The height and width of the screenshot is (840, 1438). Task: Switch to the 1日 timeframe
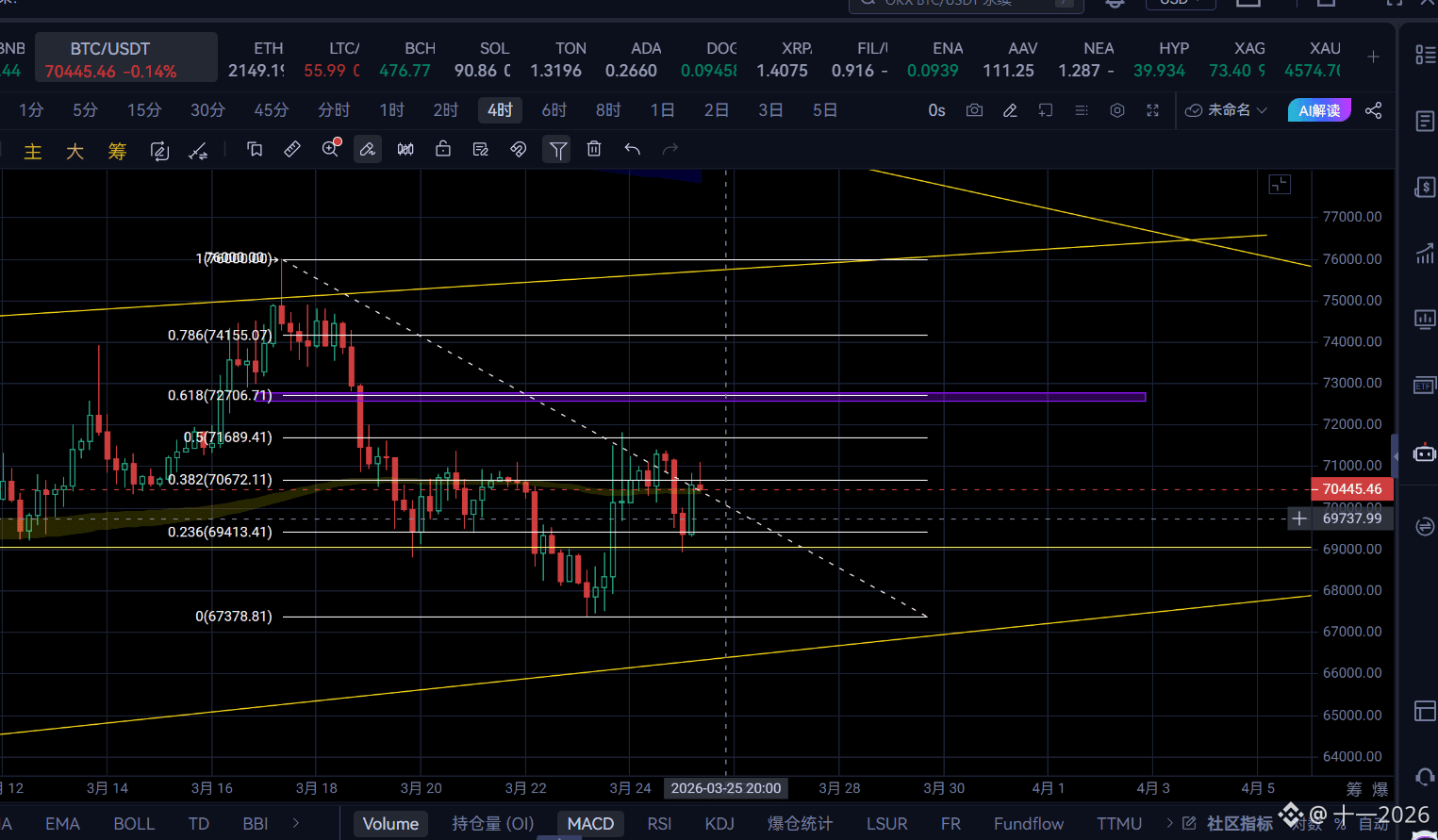pos(663,110)
